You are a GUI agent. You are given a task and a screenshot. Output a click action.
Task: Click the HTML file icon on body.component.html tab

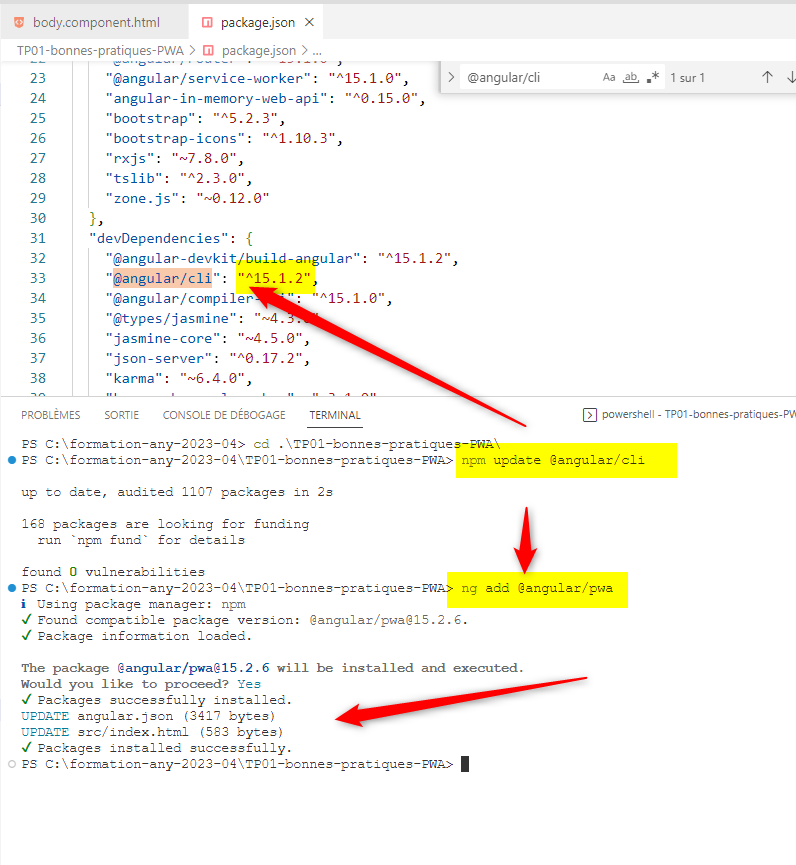pos(19,23)
